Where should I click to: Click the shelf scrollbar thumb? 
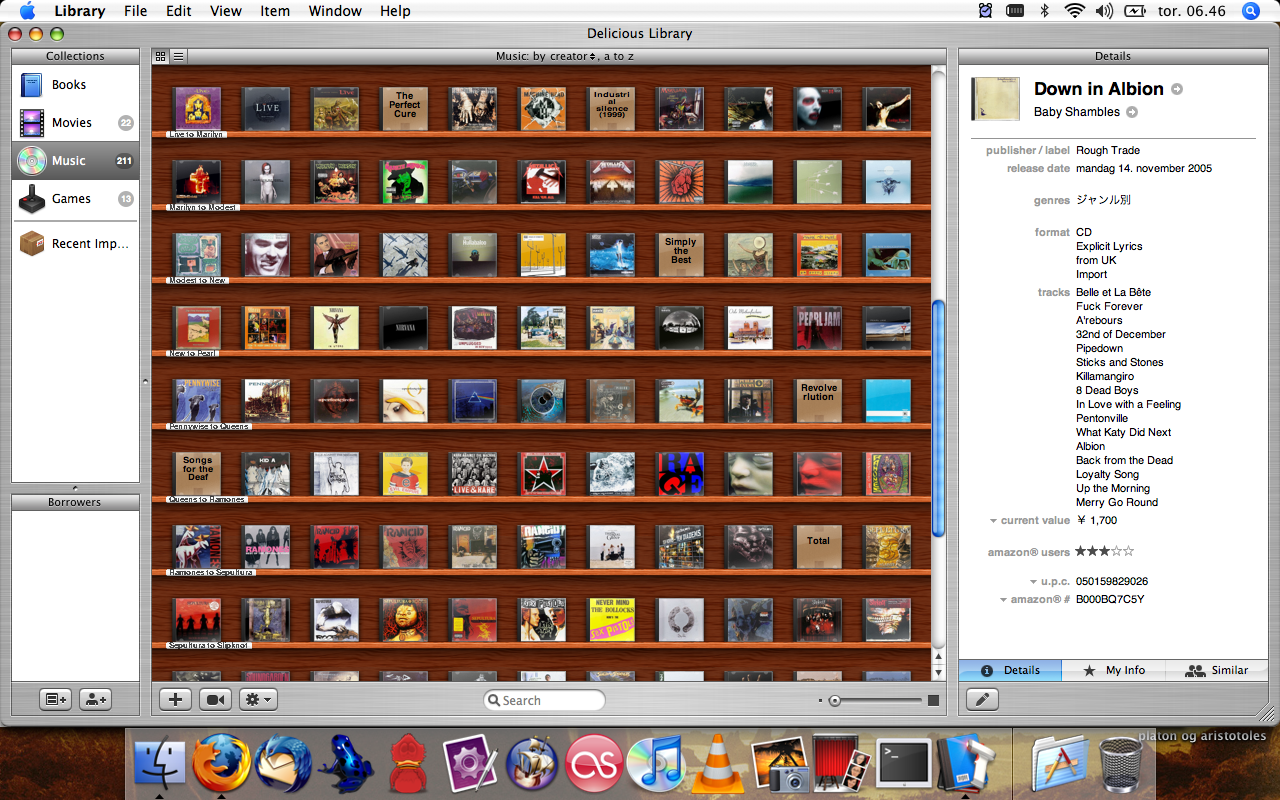938,418
